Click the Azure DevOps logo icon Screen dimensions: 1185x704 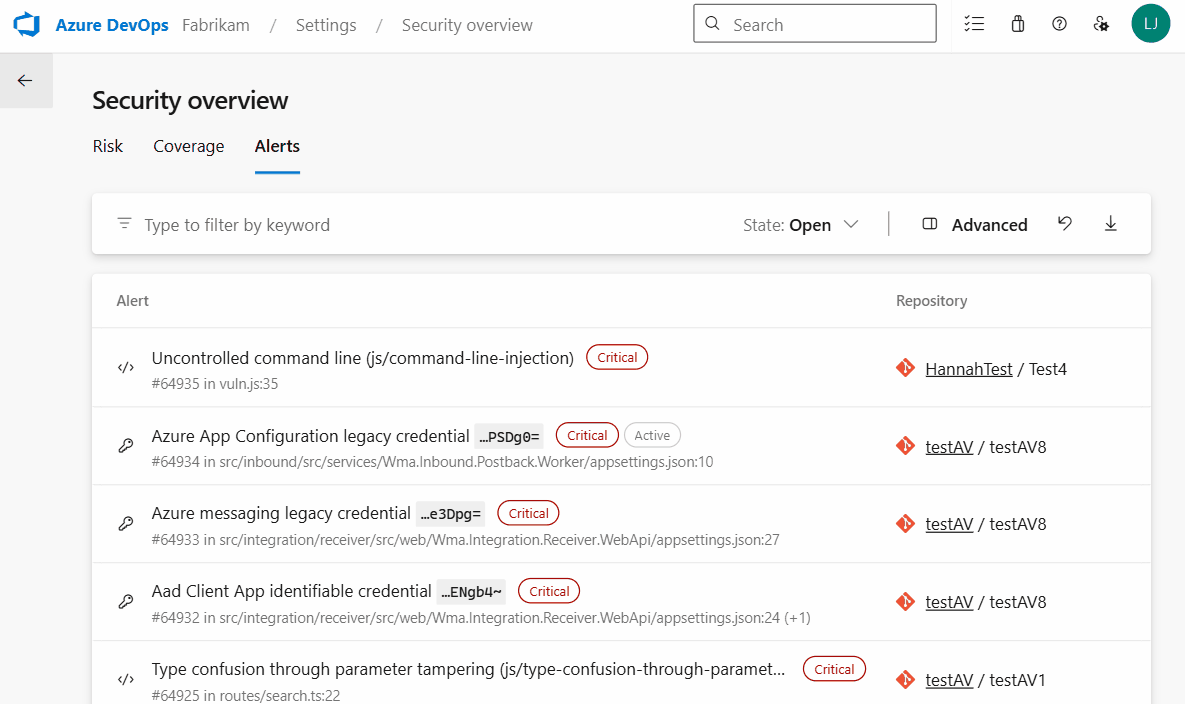[x=25, y=24]
